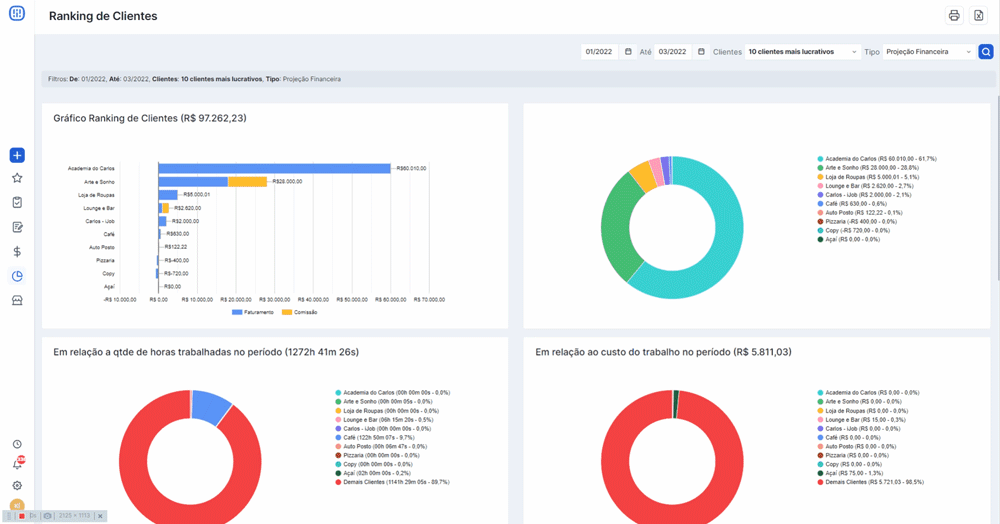Click the end date field 03/2022
Image resolution: width=1000 pixels, height=524 pixels.
(673, 52)
